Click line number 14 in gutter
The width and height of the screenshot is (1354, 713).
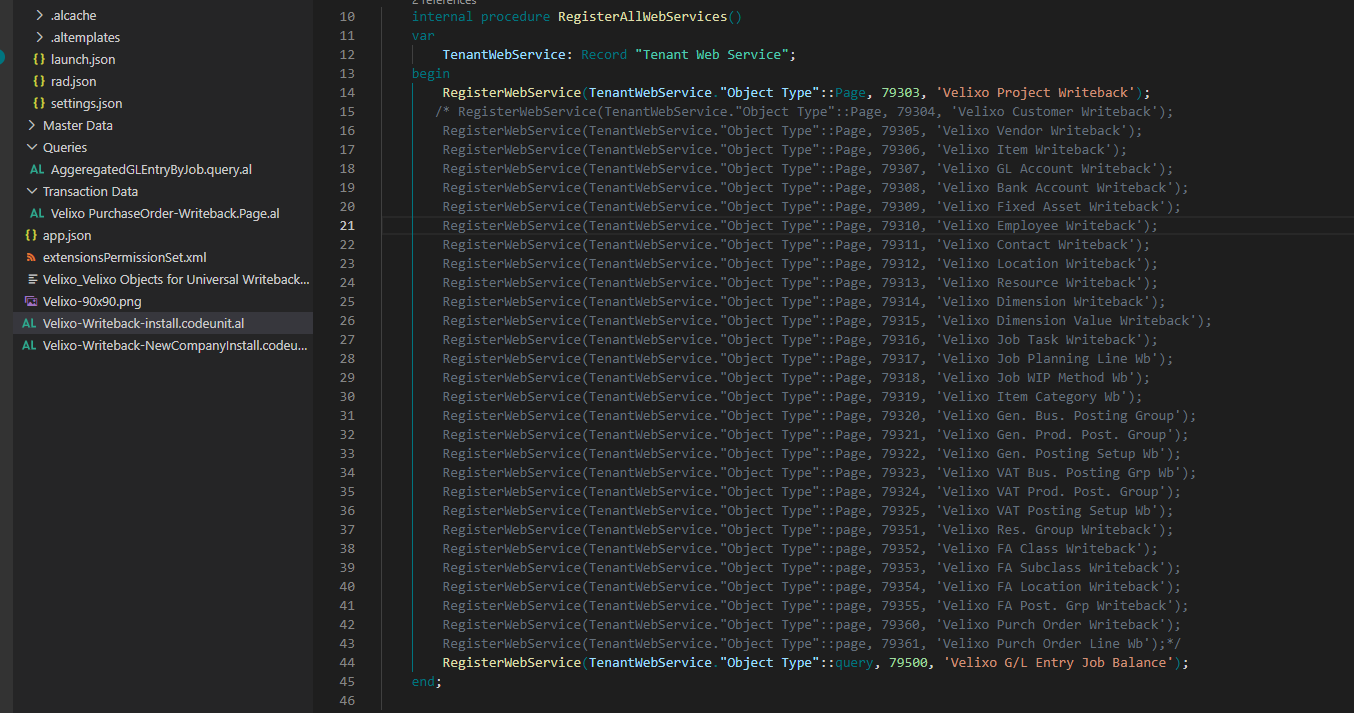(x=347, y=92)
